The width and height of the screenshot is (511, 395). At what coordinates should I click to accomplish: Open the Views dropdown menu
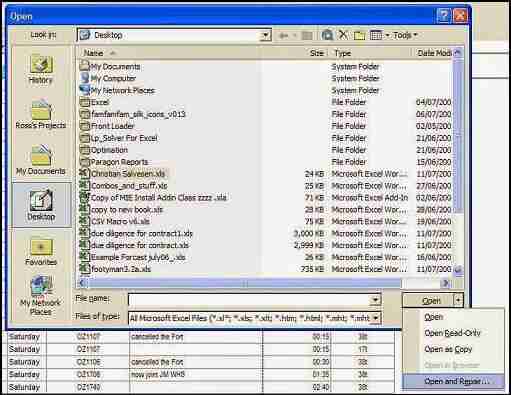tap(379, 35)
